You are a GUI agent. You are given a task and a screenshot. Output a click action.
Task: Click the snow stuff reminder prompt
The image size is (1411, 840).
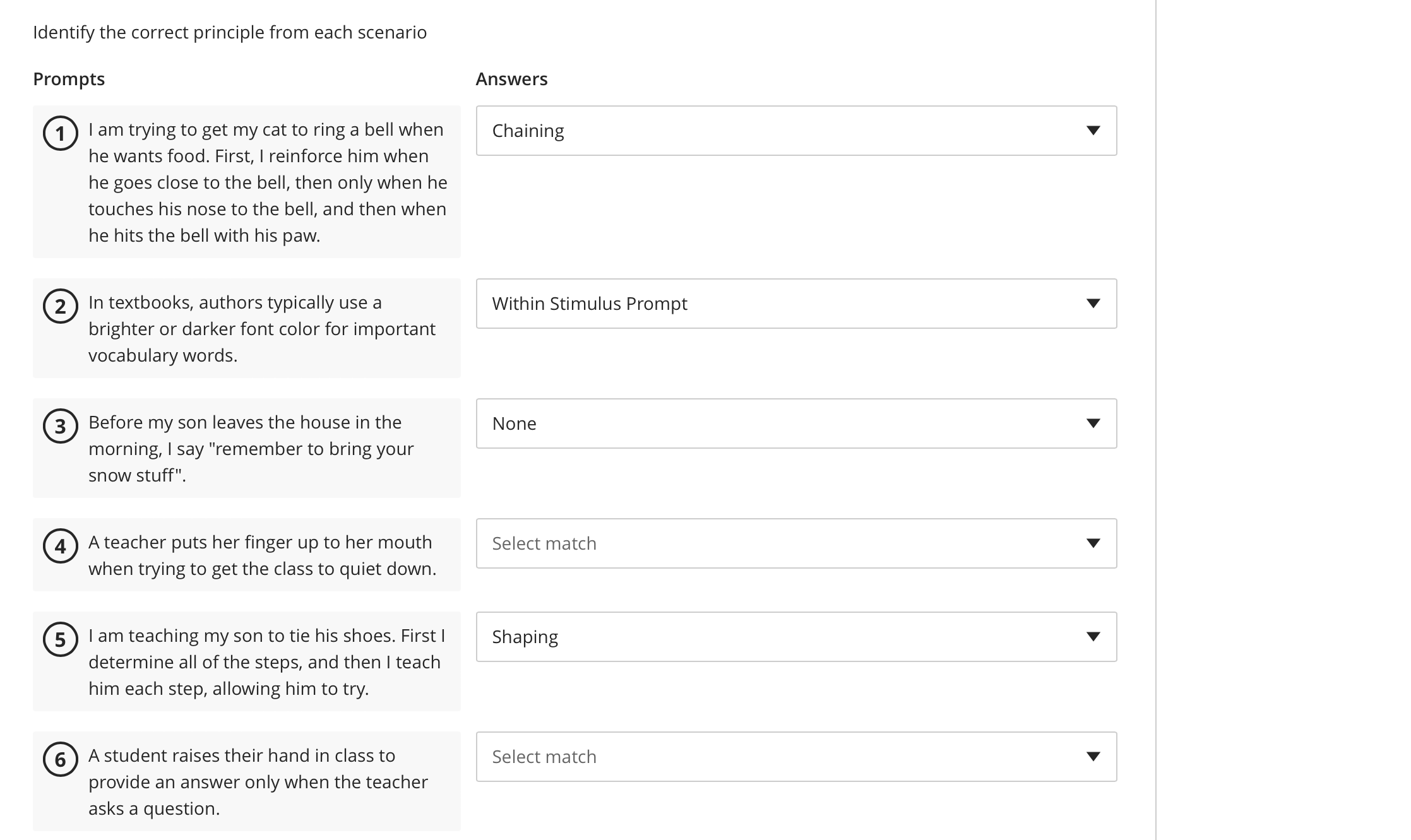click(251, 449)
